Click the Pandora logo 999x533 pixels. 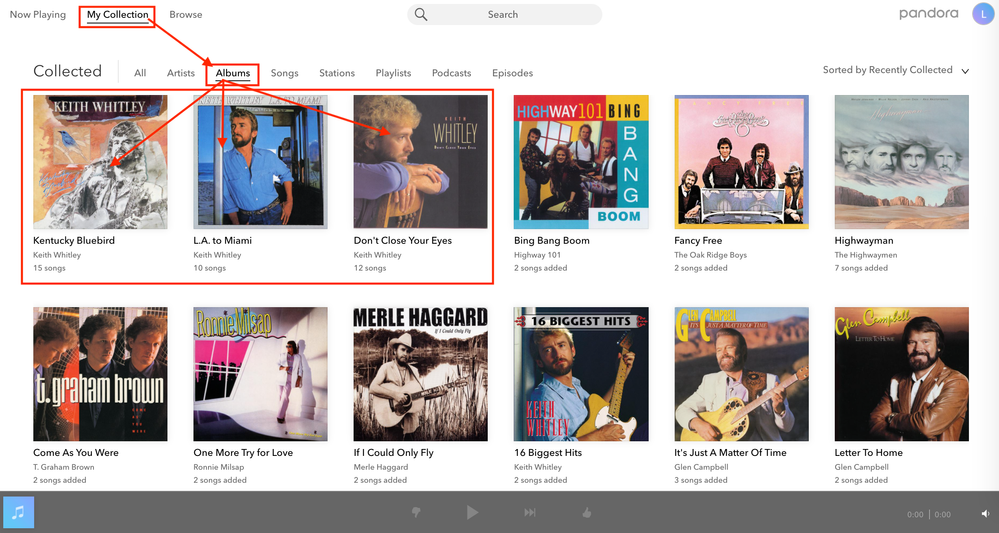(929, 13)
